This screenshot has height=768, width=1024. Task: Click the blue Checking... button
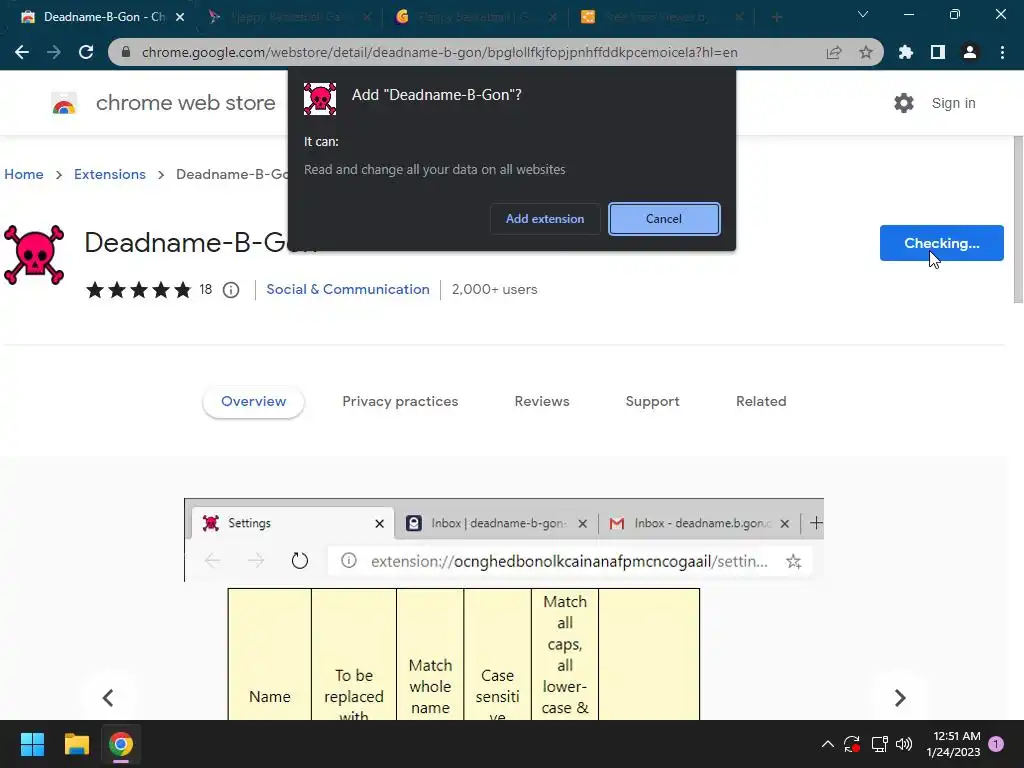941,243
